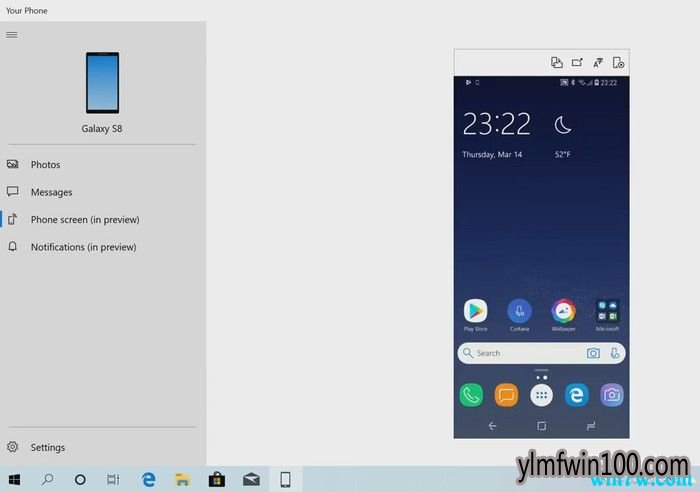Open Microsoft Edge on the phone dock

(x=576, y=395)
